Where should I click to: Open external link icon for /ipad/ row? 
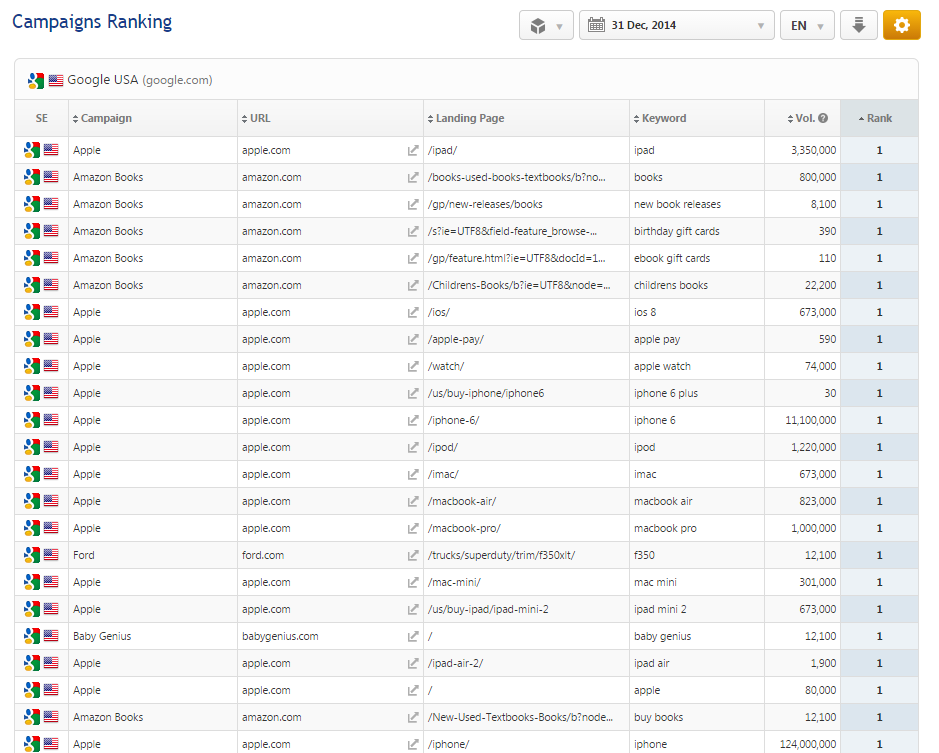(413, 151)
